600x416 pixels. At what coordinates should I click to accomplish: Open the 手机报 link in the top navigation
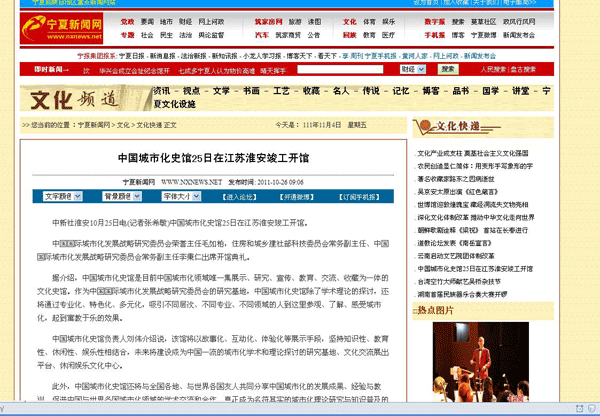tap(435, 35)
